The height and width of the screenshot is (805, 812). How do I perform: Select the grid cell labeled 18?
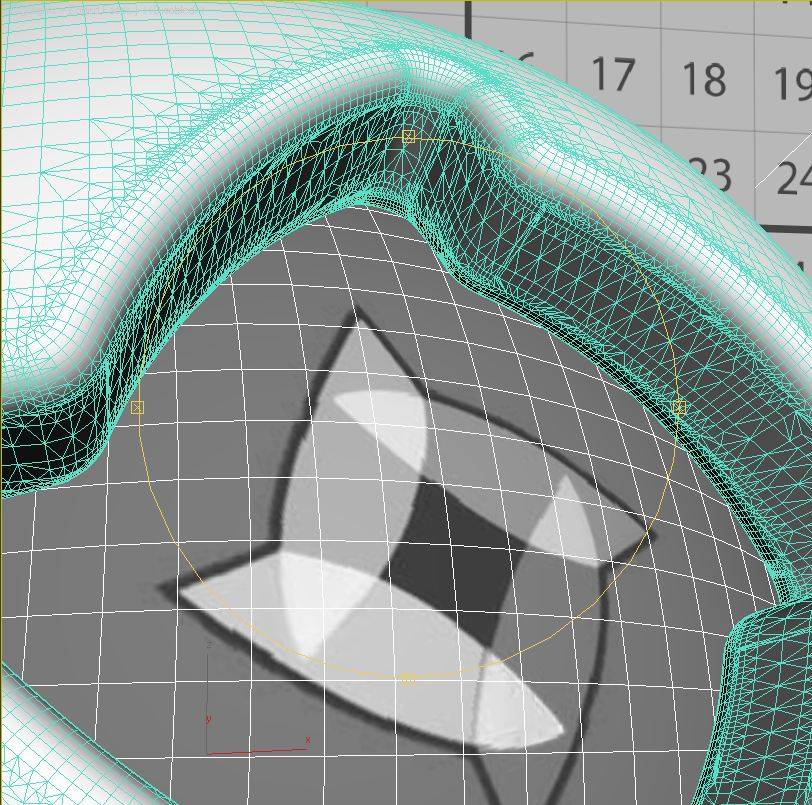pos(703,80)
